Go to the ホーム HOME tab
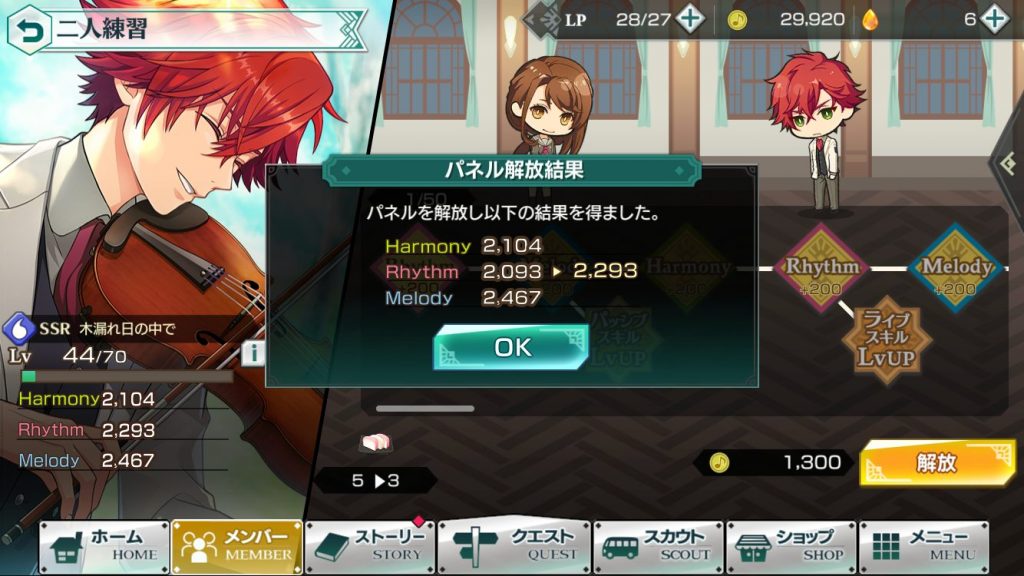 click(x=104, y=547)
